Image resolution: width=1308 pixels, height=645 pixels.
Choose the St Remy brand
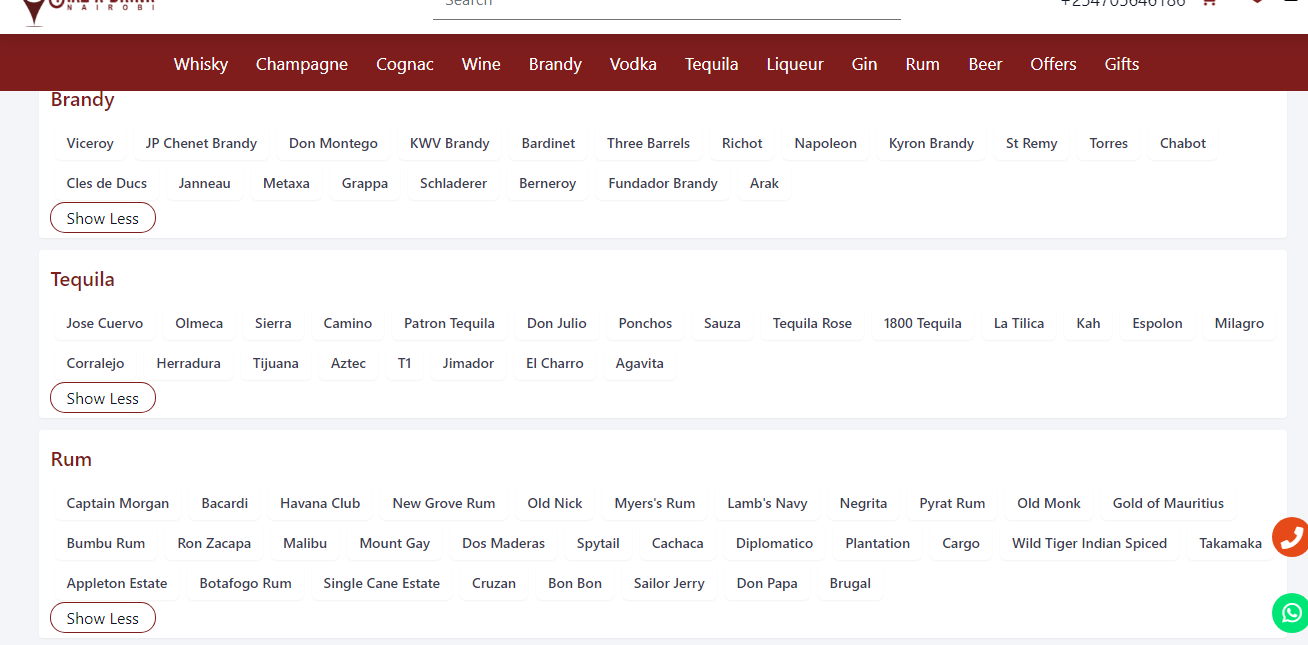click(1032, 143)
